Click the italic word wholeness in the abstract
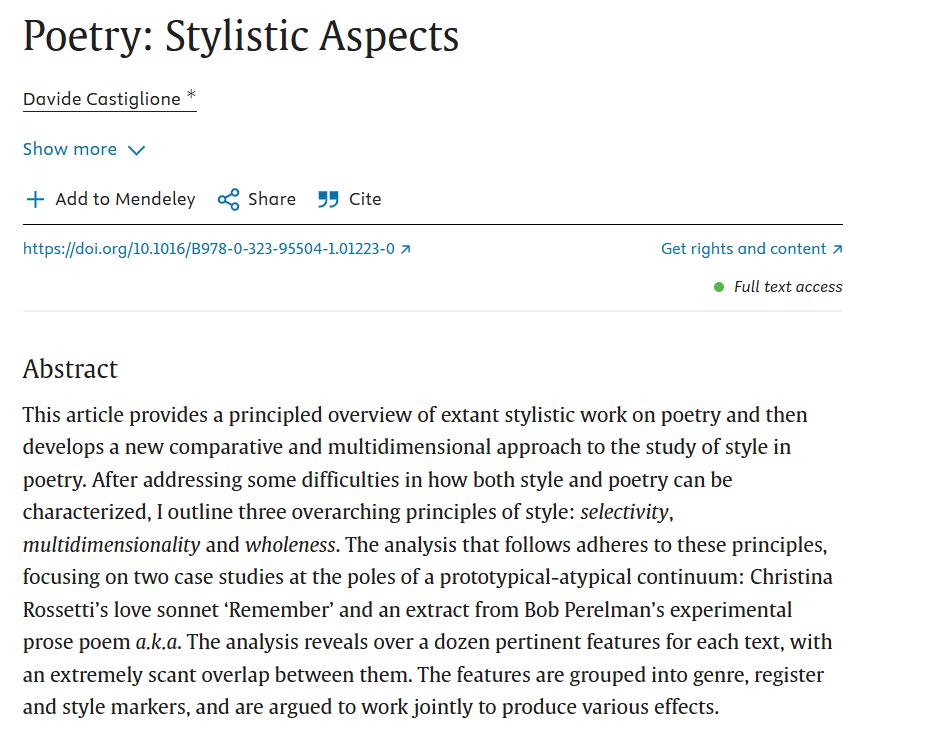The height and width of the screenshot is (733, 939). [x=291, y=545]
